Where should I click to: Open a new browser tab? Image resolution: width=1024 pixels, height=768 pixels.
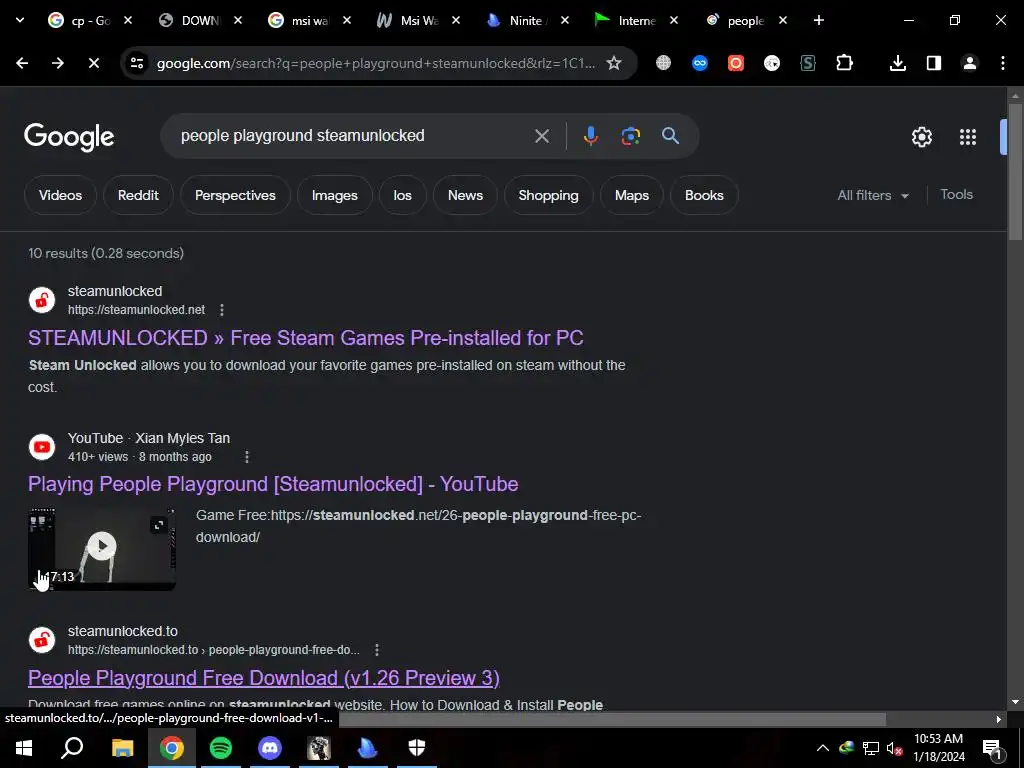(818, 21)
